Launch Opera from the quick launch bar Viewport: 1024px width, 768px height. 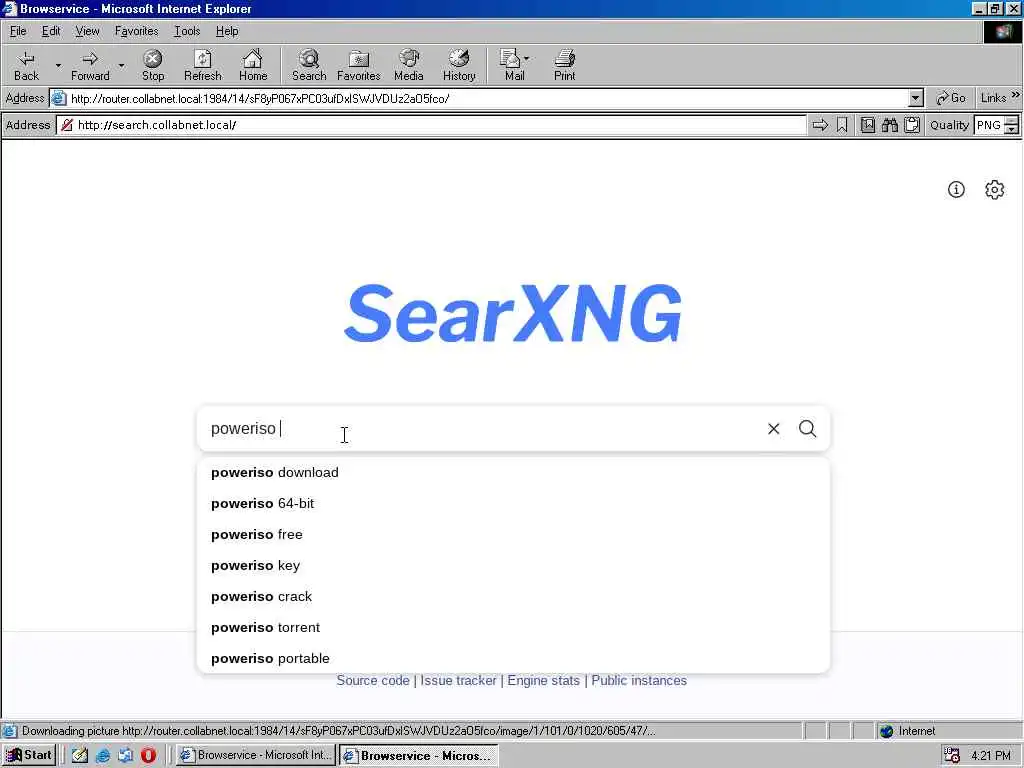(148, 755)
